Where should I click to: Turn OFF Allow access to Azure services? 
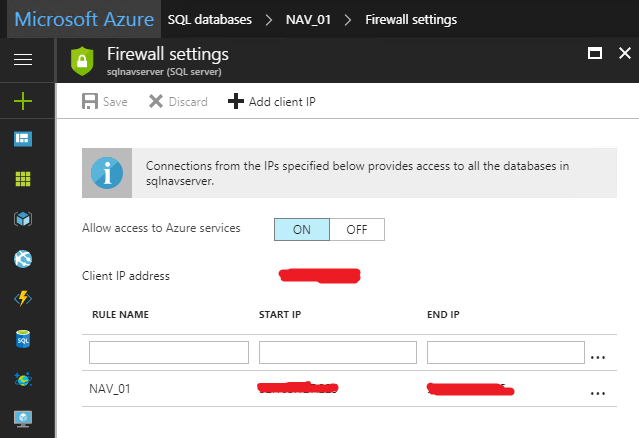[357, 229]
